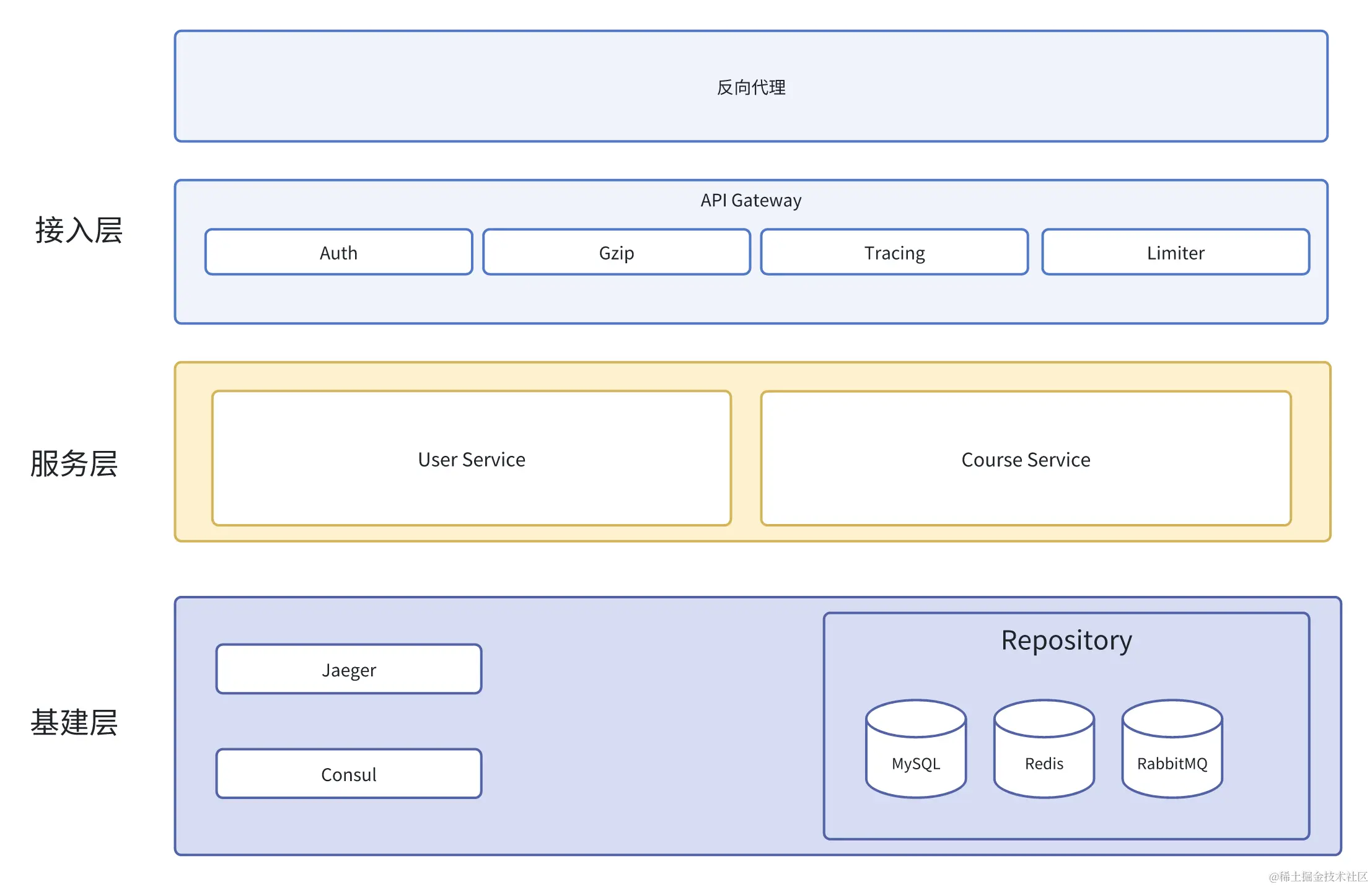Select the Course Service box
The width and height of the screenshot is (1372, 887).
tap(1025, 458)
